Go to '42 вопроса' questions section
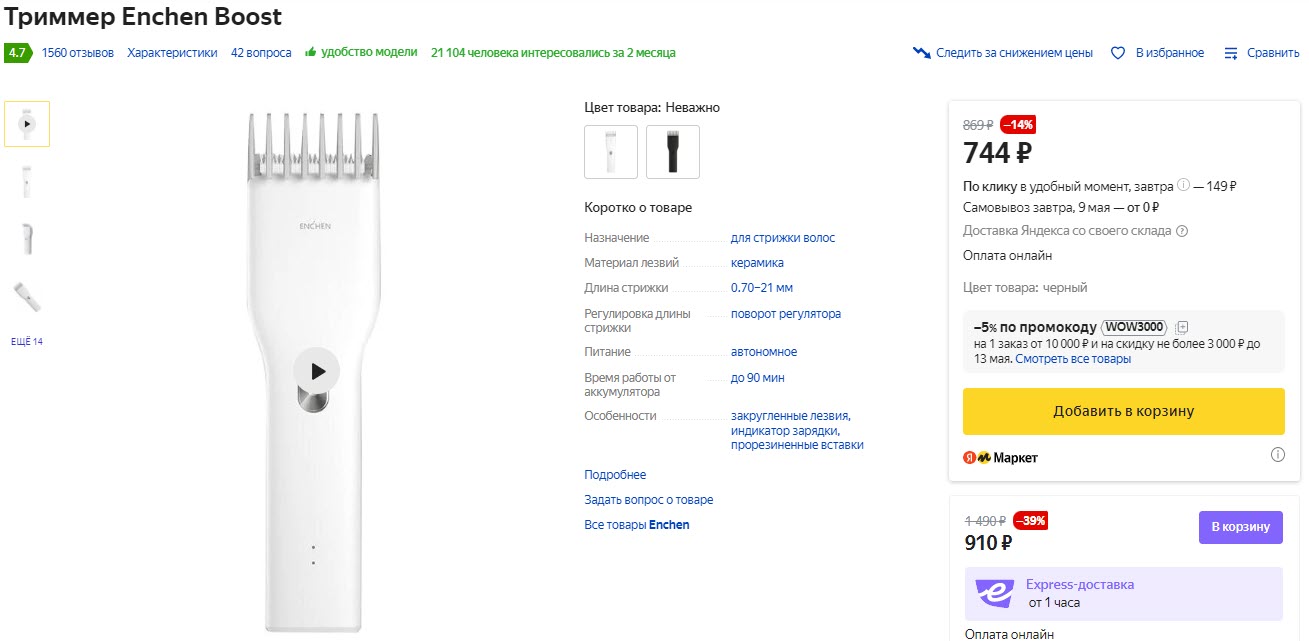This screenshot has width=1309, height=641. pos(261,53)
